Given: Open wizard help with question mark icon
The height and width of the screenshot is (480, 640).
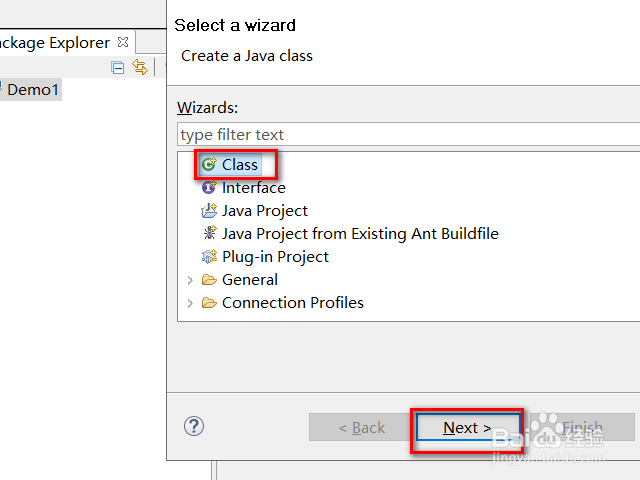Looking at the screenshot, I should click(194, 427).
